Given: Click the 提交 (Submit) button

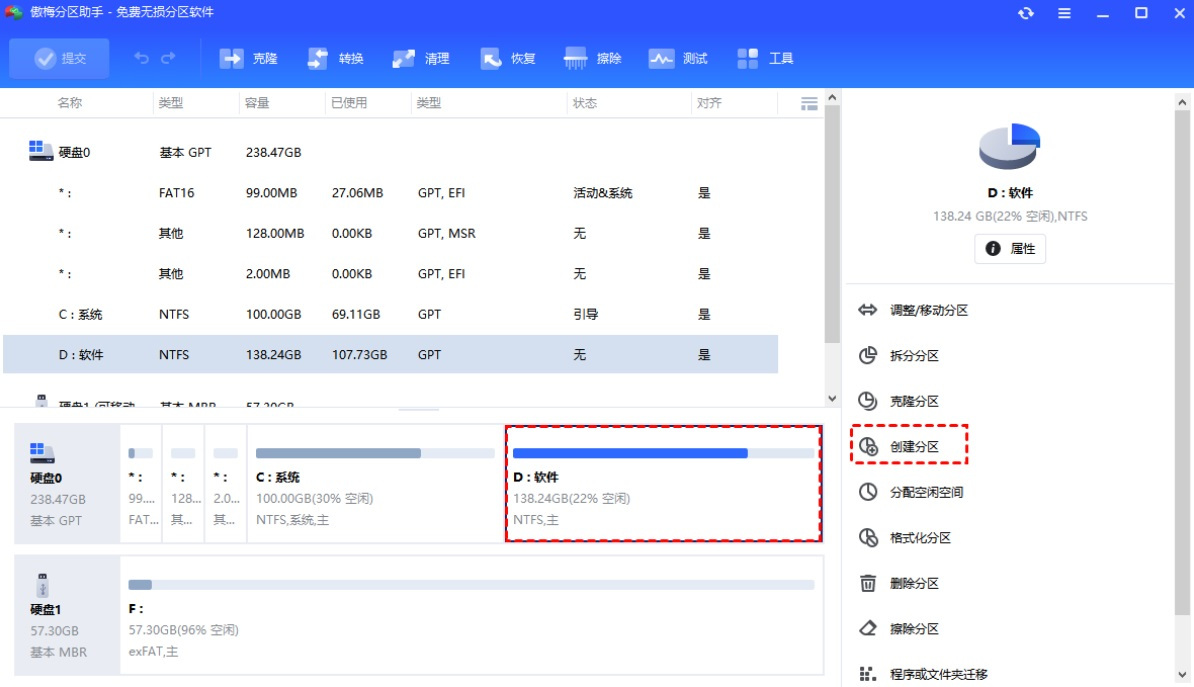Looking at the screenshot, I should pyautogui.click(x=60, y=59).
